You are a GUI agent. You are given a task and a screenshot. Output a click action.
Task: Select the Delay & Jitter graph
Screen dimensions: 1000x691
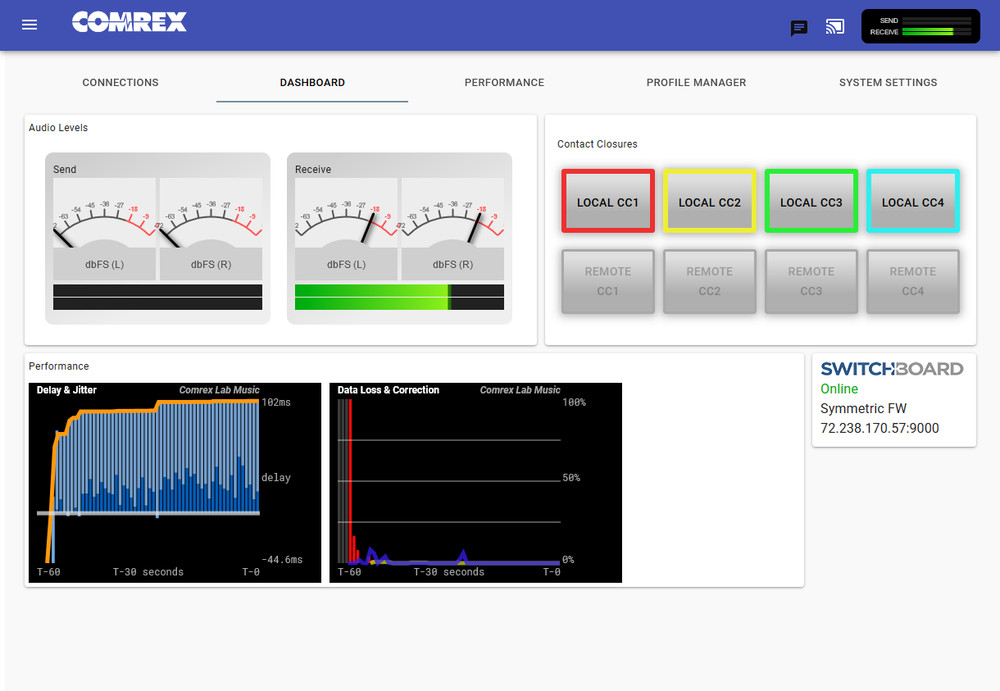[x=175, y=482]
